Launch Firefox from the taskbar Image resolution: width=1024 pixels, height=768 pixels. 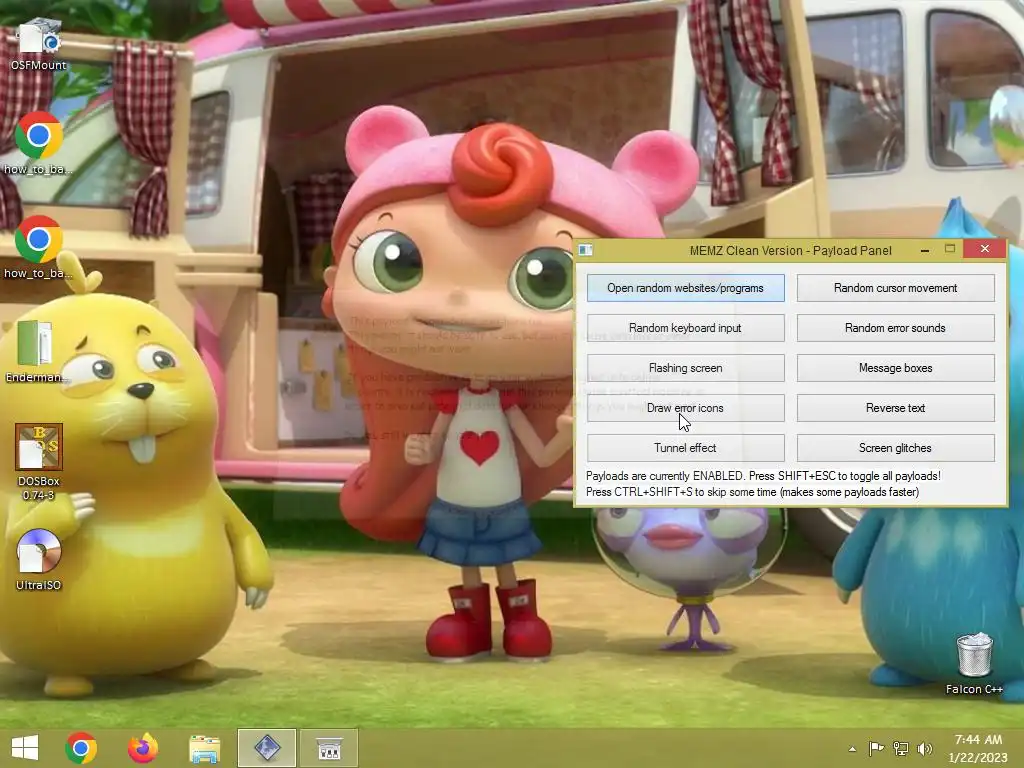click(x=142, y=748)
